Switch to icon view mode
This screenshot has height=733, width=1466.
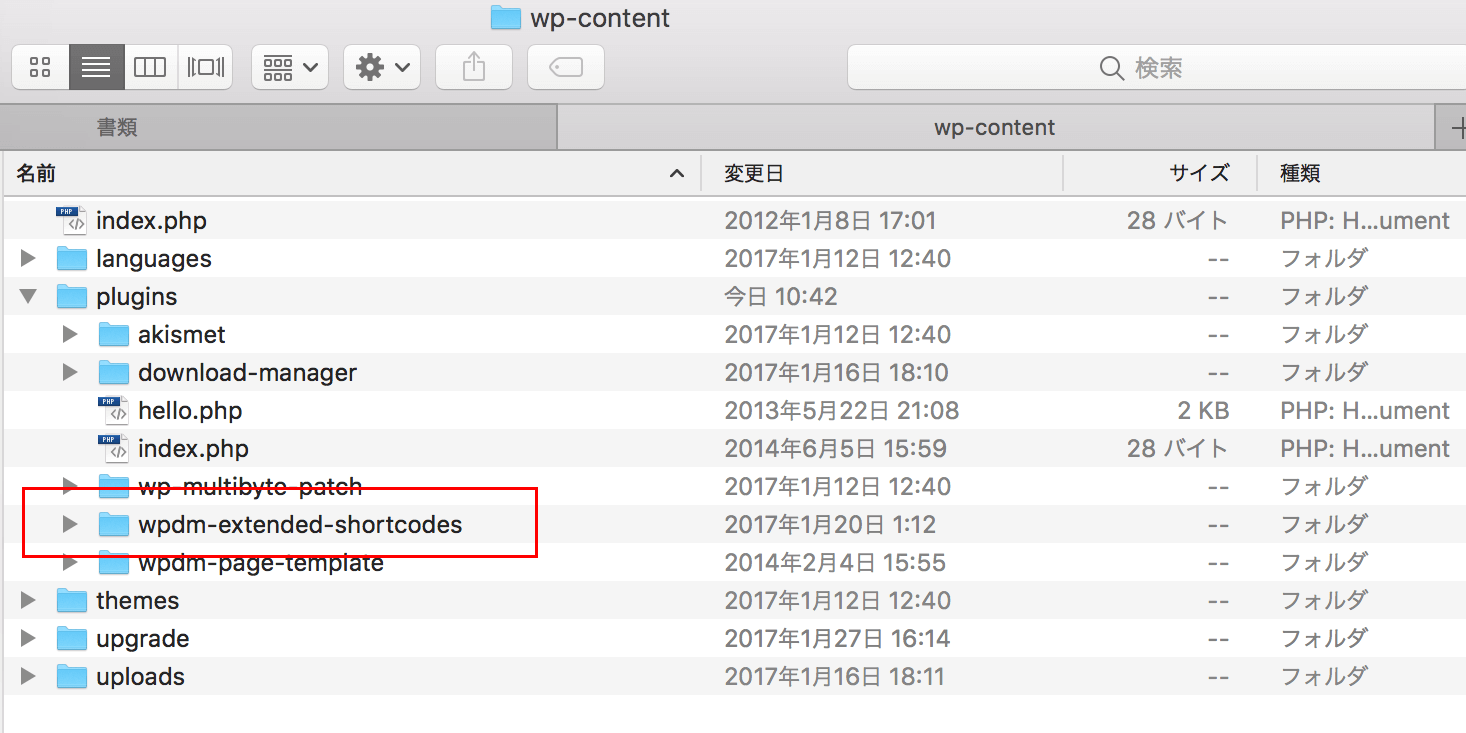pos(40,68)
